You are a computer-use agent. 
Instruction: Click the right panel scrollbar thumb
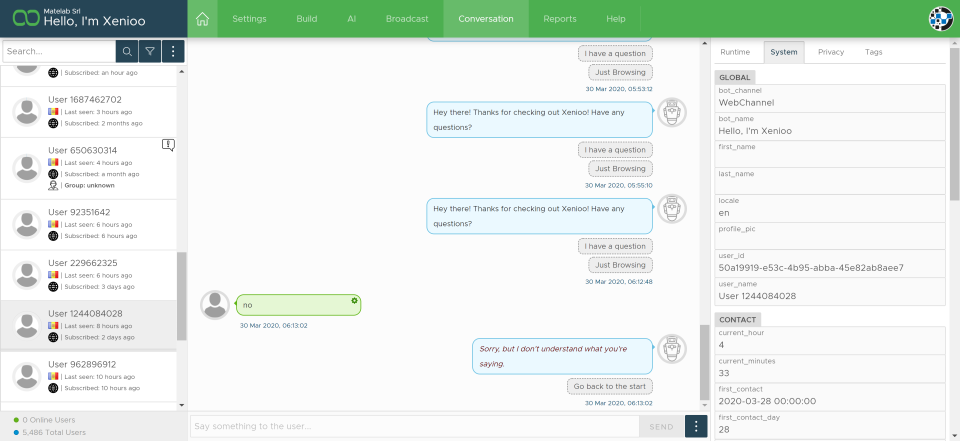click(x=954, y=124)
